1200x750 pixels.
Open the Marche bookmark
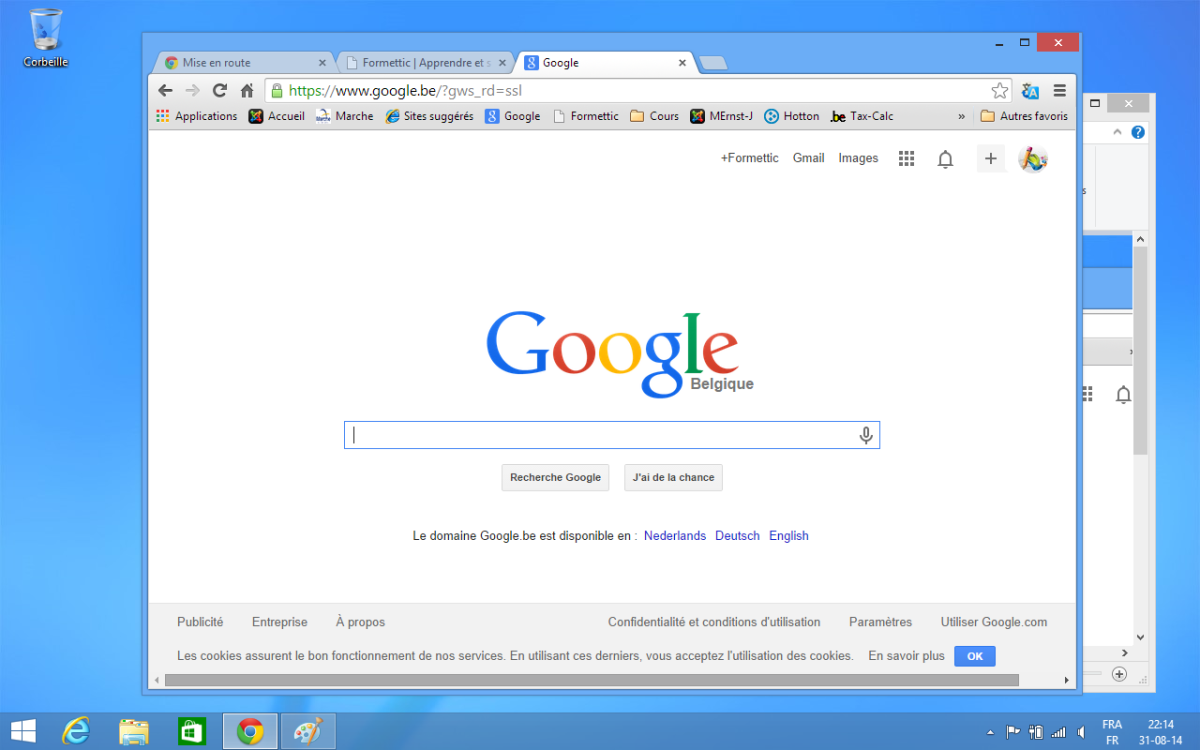coord(344,116)
